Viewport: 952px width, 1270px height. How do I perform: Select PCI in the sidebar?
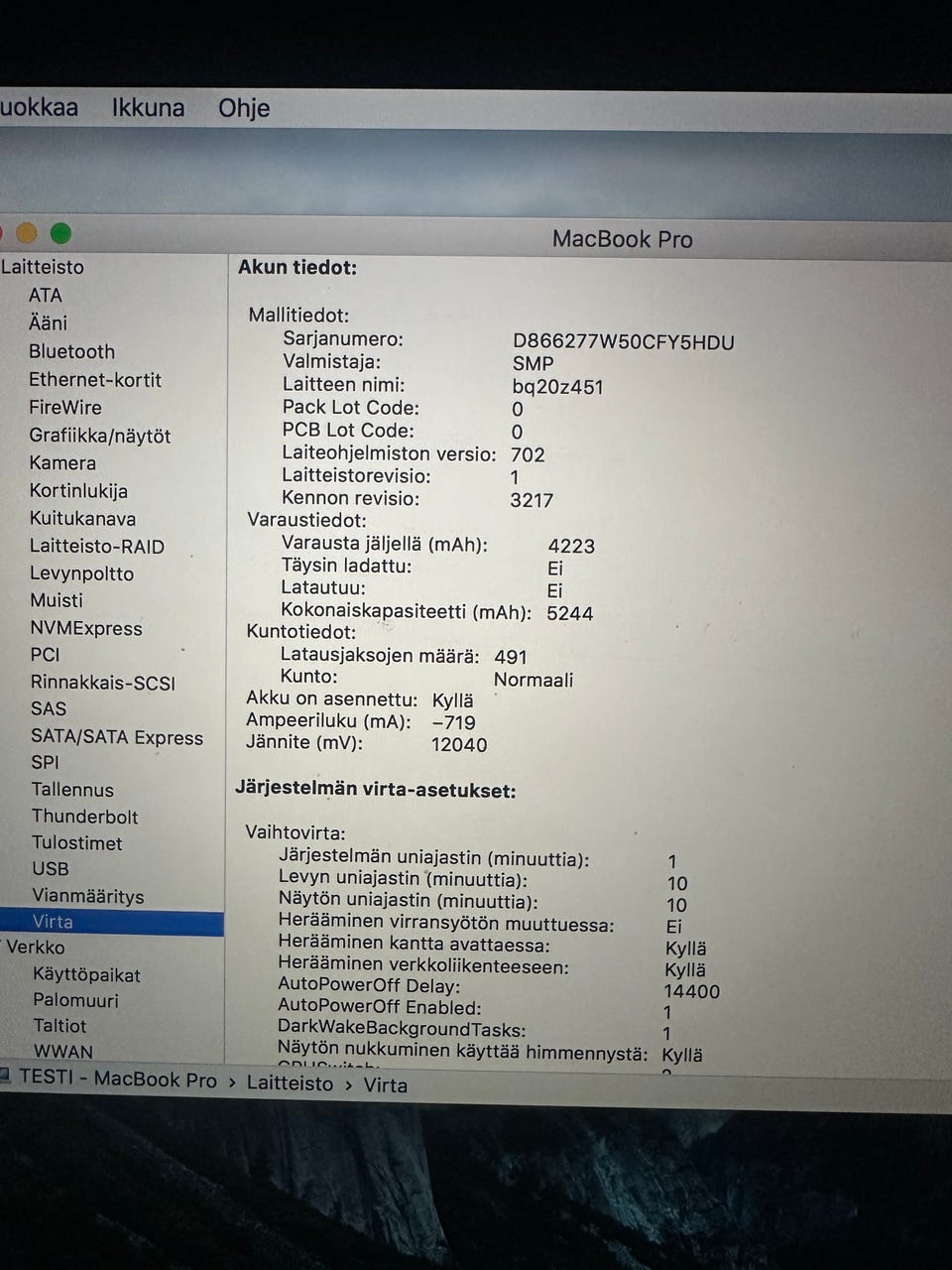pyautogui.click(x=45, y=655)
